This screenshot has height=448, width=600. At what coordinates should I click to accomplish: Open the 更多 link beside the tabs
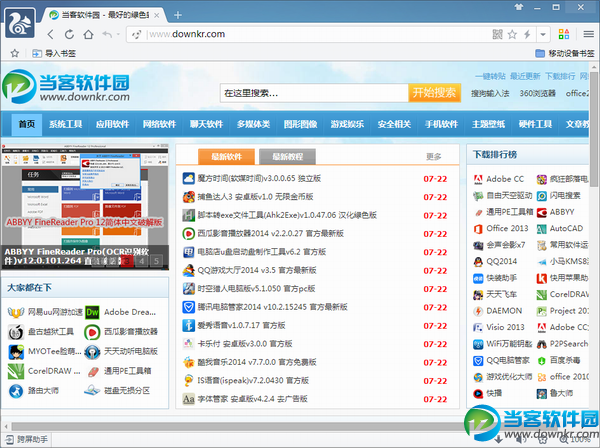coord(433,156)
